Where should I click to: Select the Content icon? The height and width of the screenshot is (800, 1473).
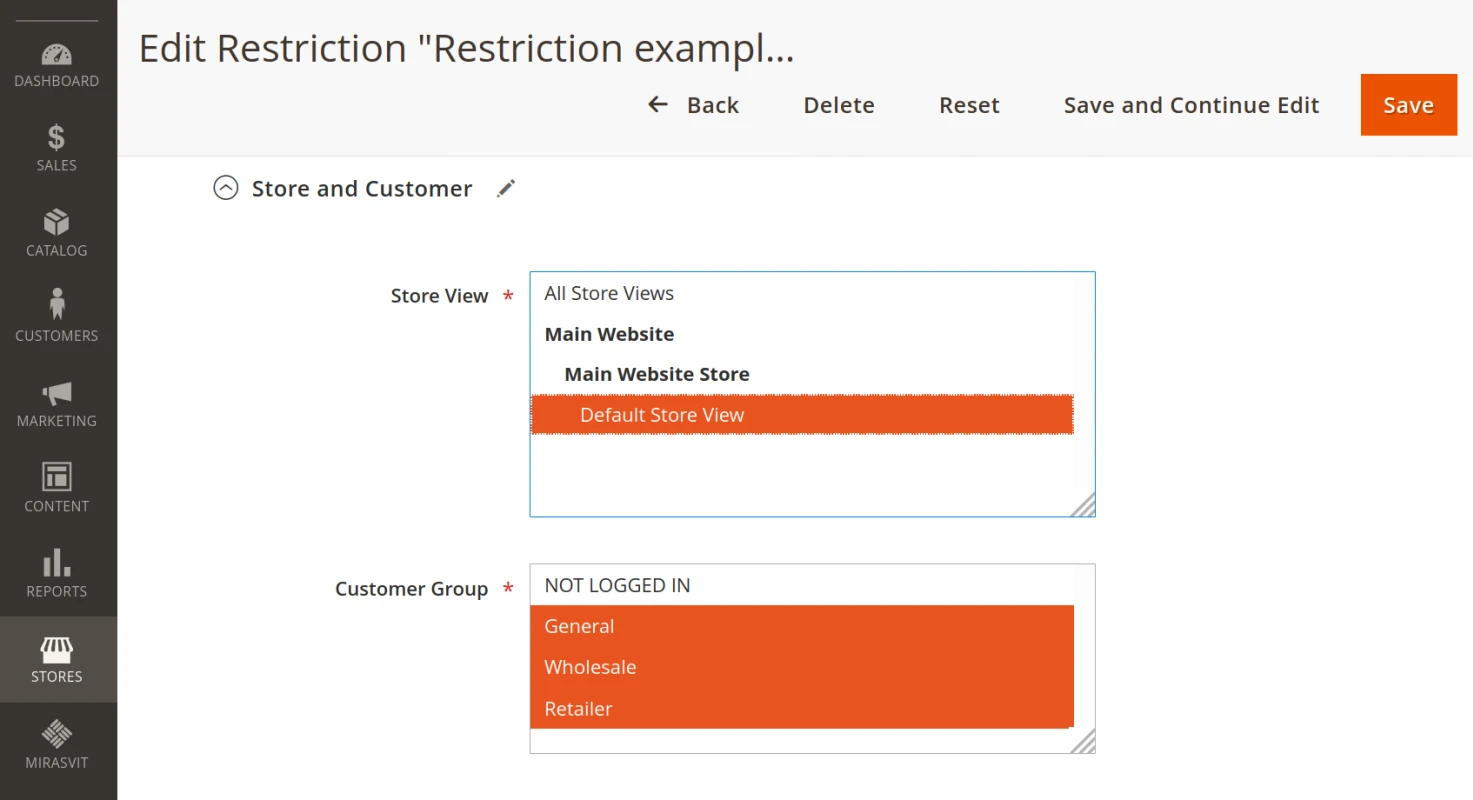point(57,487)
